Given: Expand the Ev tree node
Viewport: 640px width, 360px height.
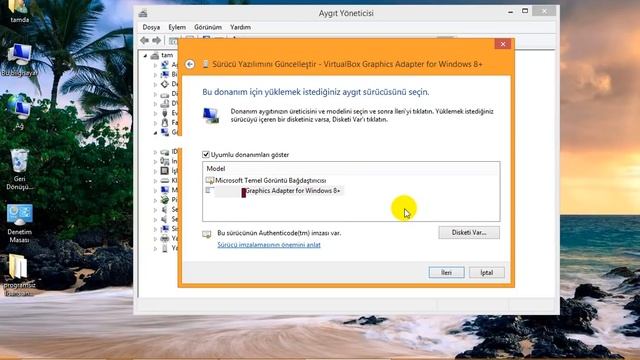Looking at the screenshot, I should [156, 113].
